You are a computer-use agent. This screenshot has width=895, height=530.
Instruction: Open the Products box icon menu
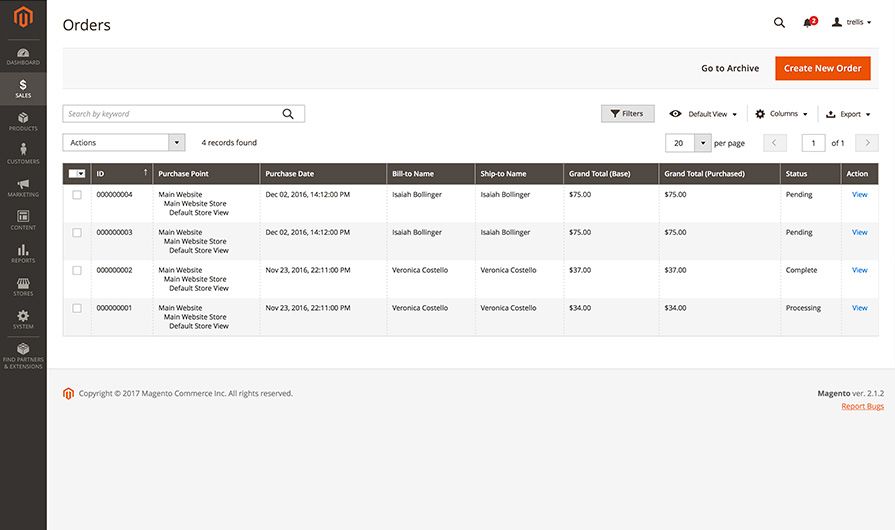coord(23,122)
